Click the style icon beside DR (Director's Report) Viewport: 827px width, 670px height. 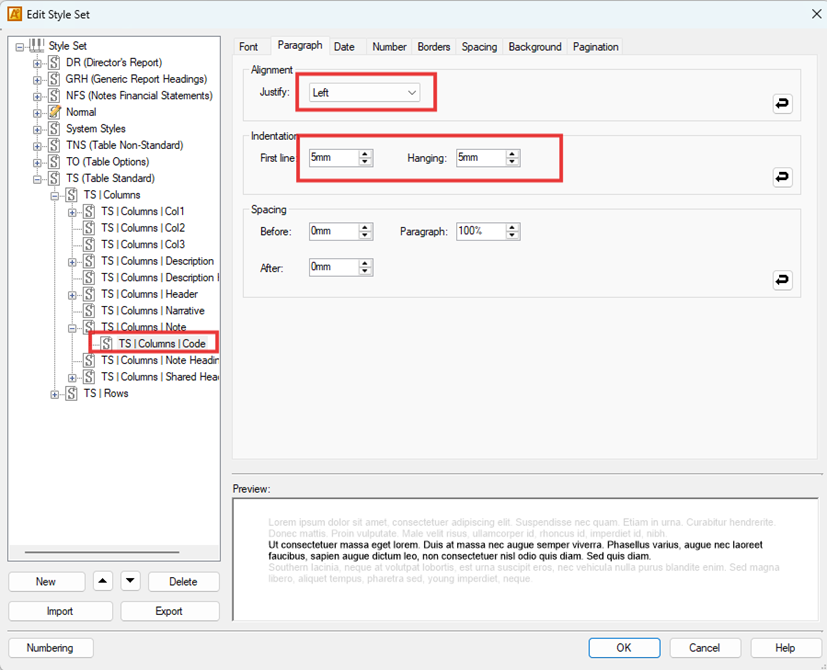pos(54,63)
